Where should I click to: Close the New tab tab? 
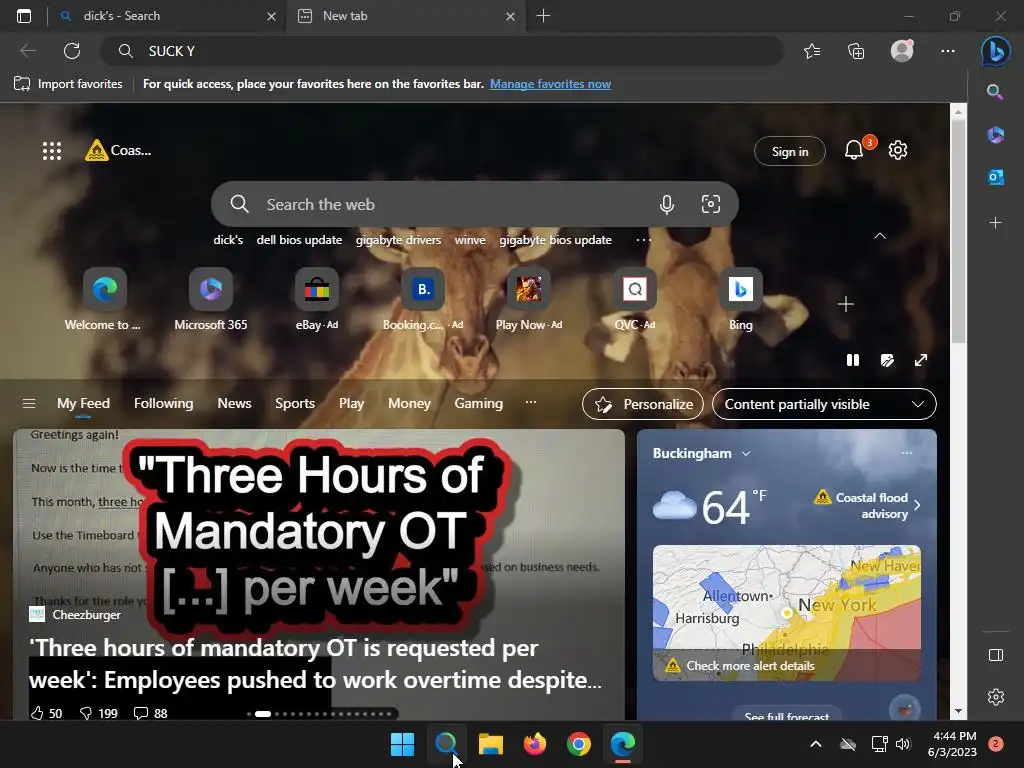click(510, 16)
